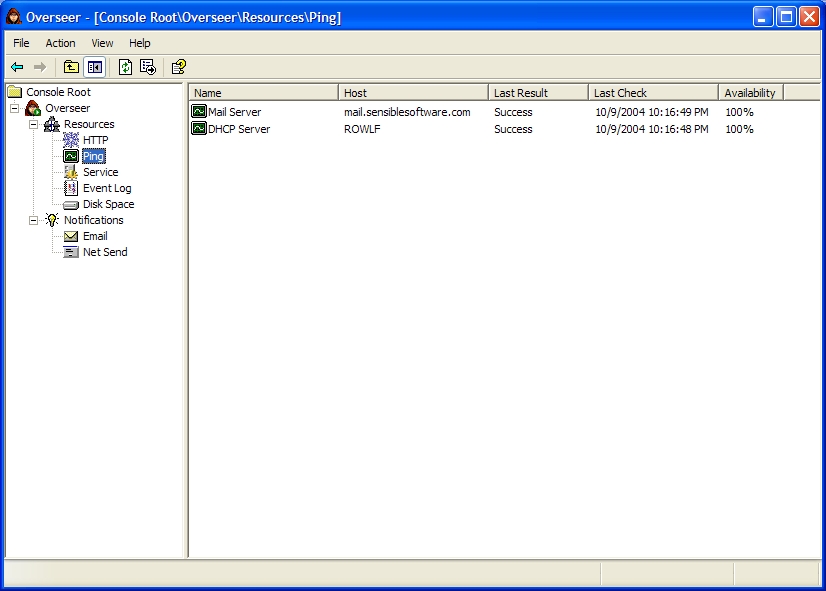Viewport: 826px width, 591px height.
Task: Minimize the Overseer window
Action: click(x=762, y=17)
